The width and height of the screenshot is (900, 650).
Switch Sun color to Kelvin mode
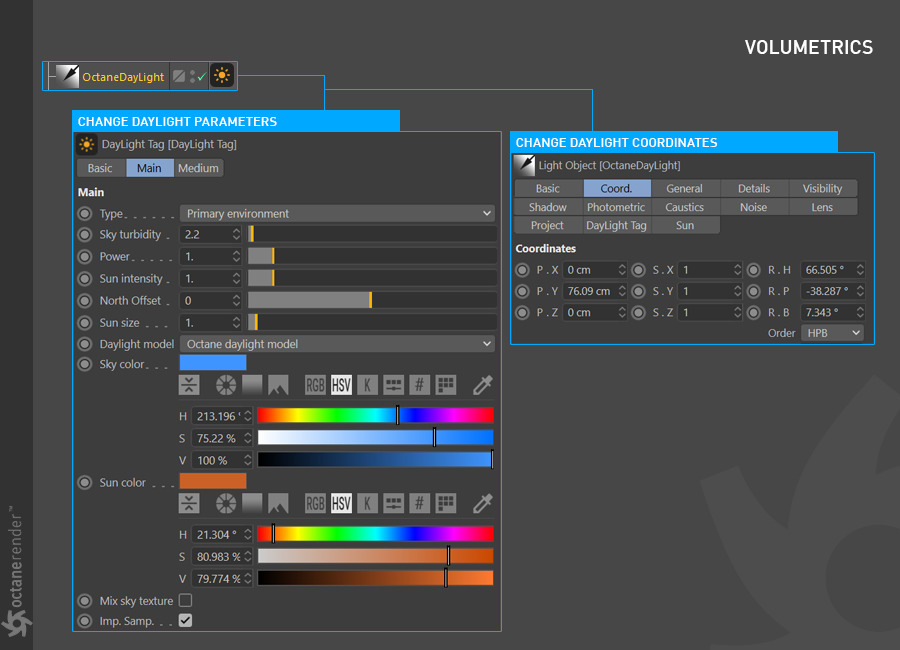click(x=367, y=503)
